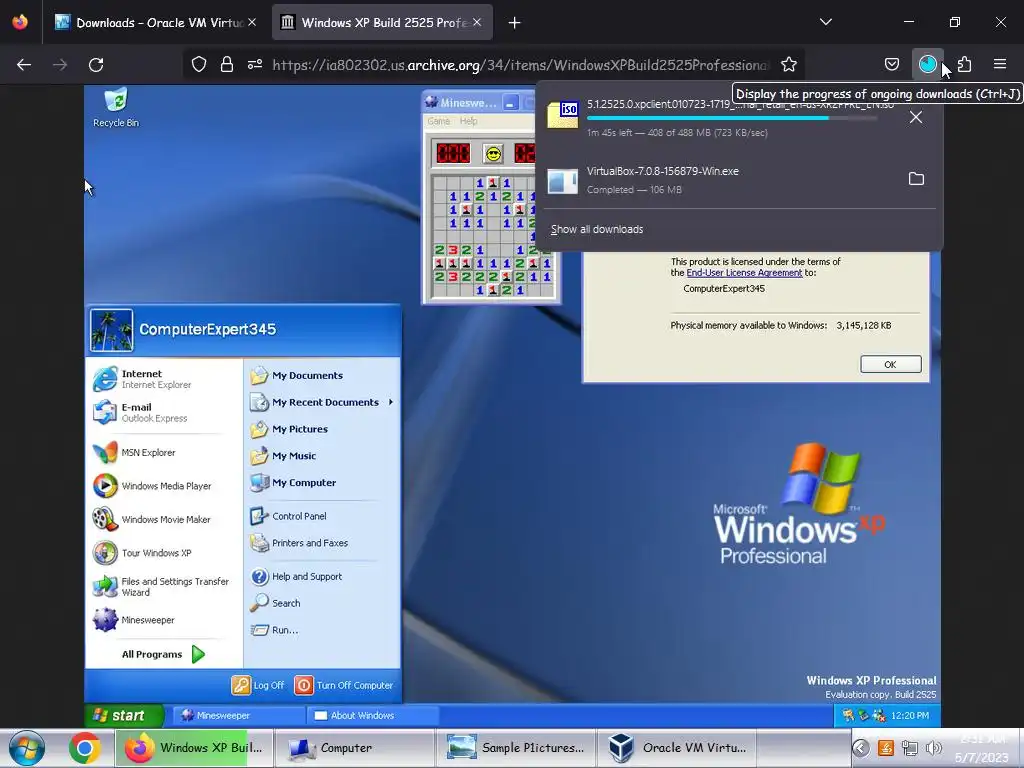Open the Recycle Bin desktop icon

point(116,108)
